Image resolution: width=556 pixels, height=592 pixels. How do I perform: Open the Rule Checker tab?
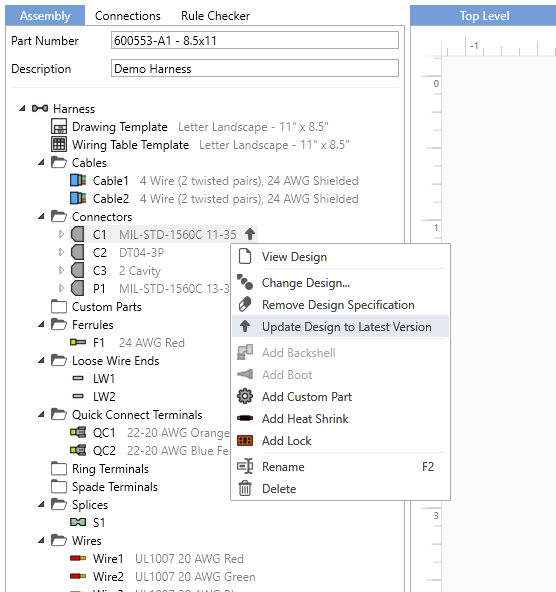tap(215, 15)
